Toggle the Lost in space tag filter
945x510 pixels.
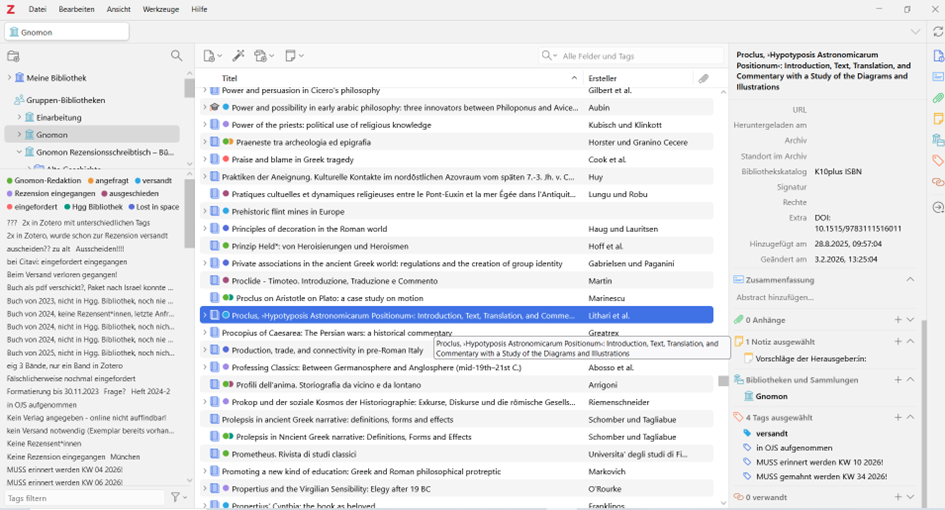(x=154, y=207)
